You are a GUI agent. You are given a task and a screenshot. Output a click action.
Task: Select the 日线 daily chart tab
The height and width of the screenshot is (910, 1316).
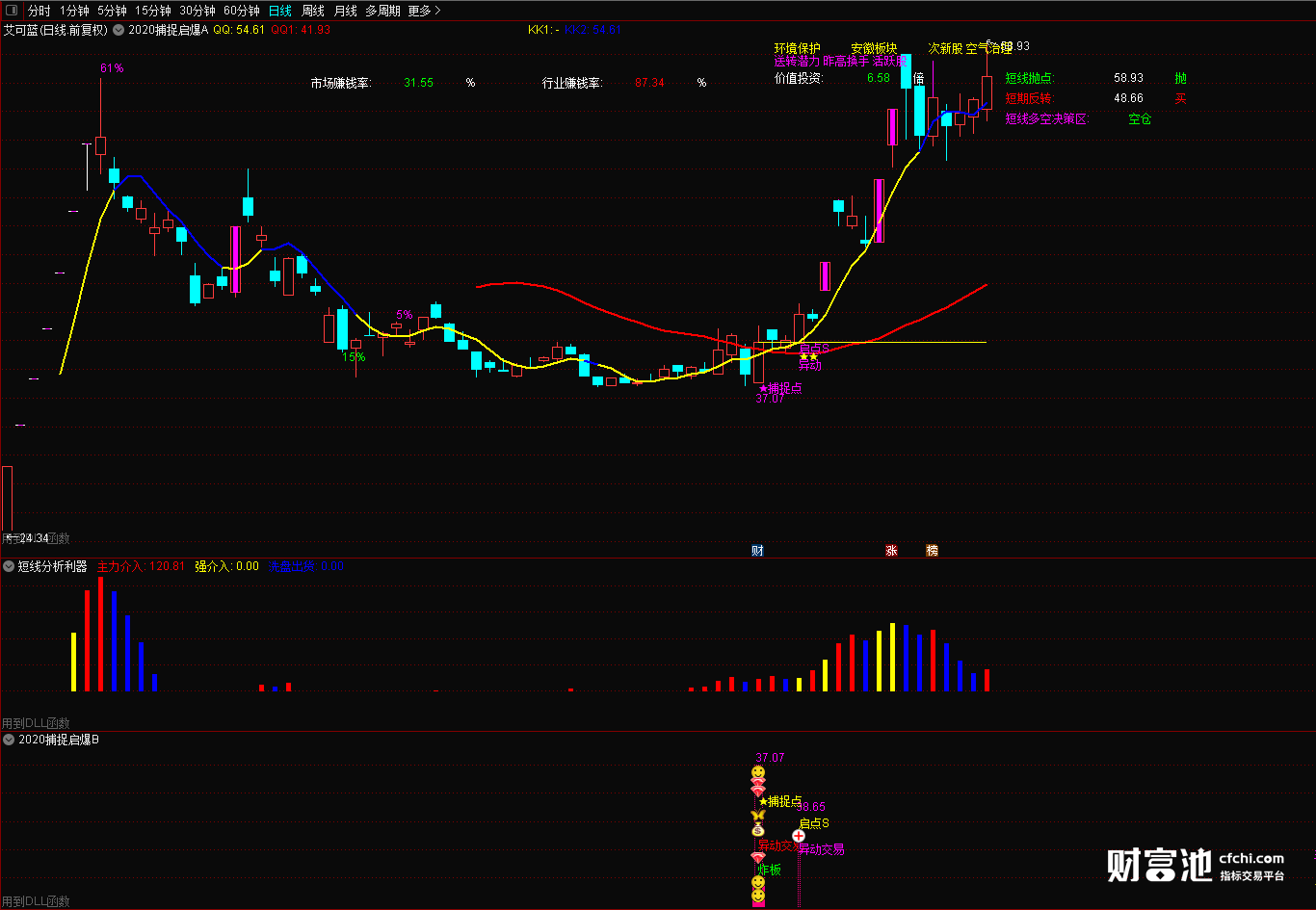tap(280, 11)
